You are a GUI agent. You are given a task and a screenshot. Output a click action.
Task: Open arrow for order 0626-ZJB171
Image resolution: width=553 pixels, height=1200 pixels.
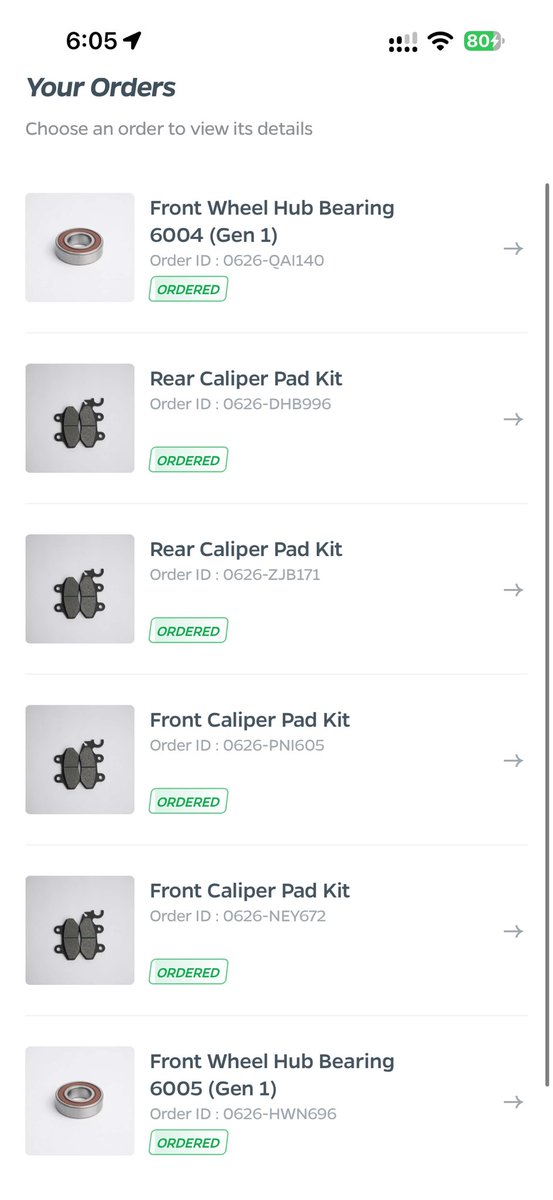tap(513, 590)
